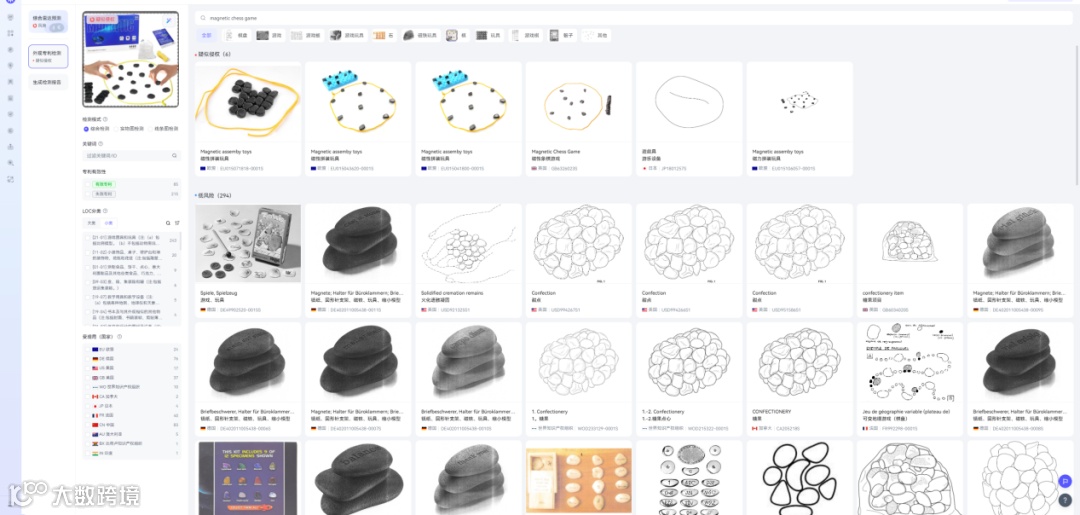Toggle the 风险 switch in the first sidebar card
The height and width of the screenshot is (515, 1080).
pyautogui.click(x=57, y=26)
